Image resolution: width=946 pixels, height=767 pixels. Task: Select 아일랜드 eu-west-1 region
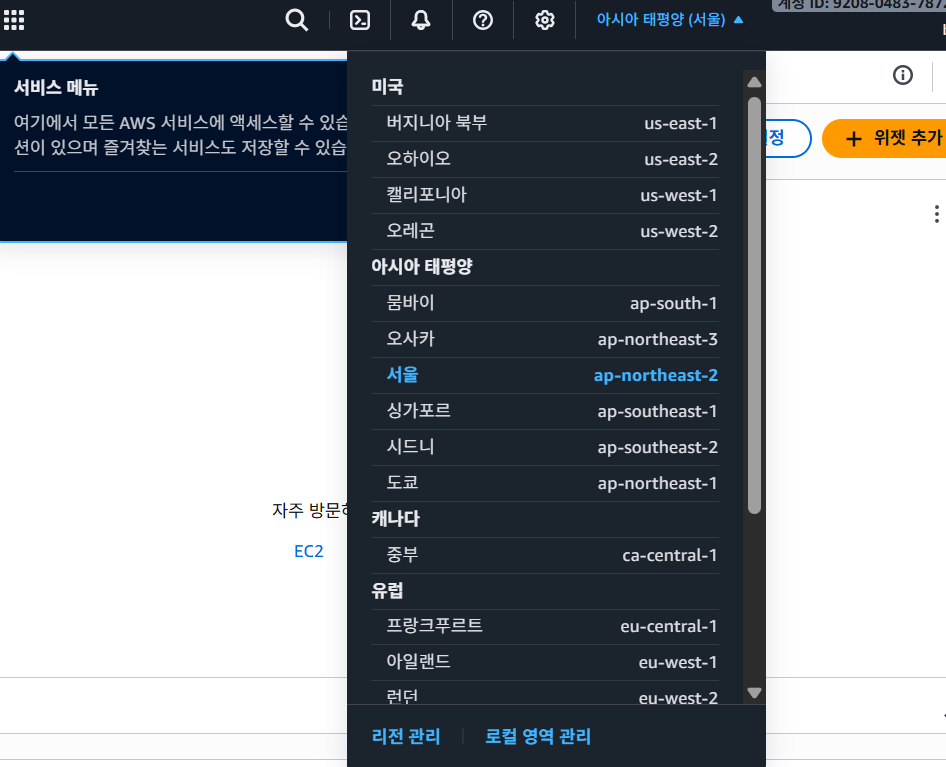point(545,663)
